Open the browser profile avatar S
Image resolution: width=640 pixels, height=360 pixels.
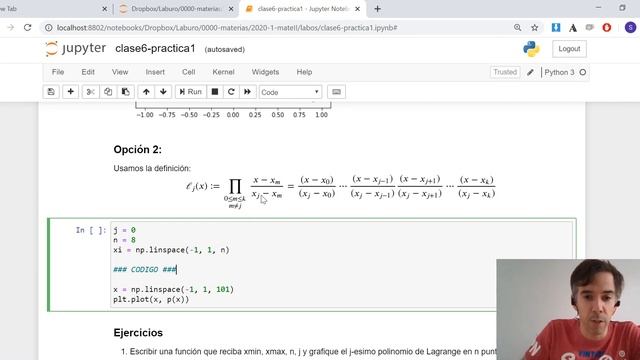click(x=630, y=28)
